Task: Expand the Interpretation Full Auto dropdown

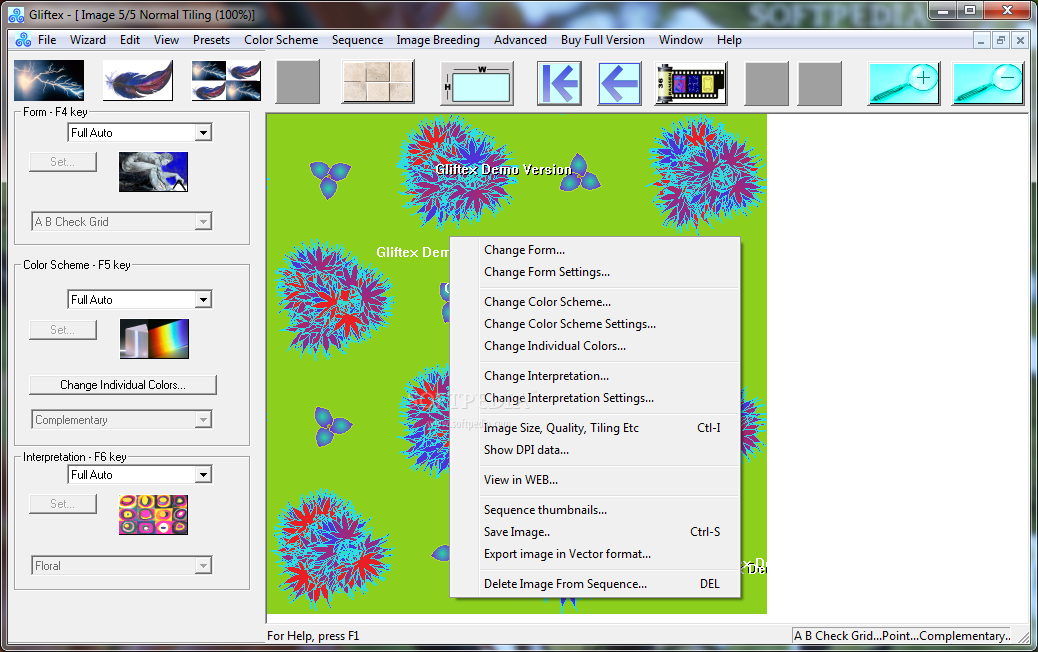Action: pyautogui.click(x=203, y=475)
